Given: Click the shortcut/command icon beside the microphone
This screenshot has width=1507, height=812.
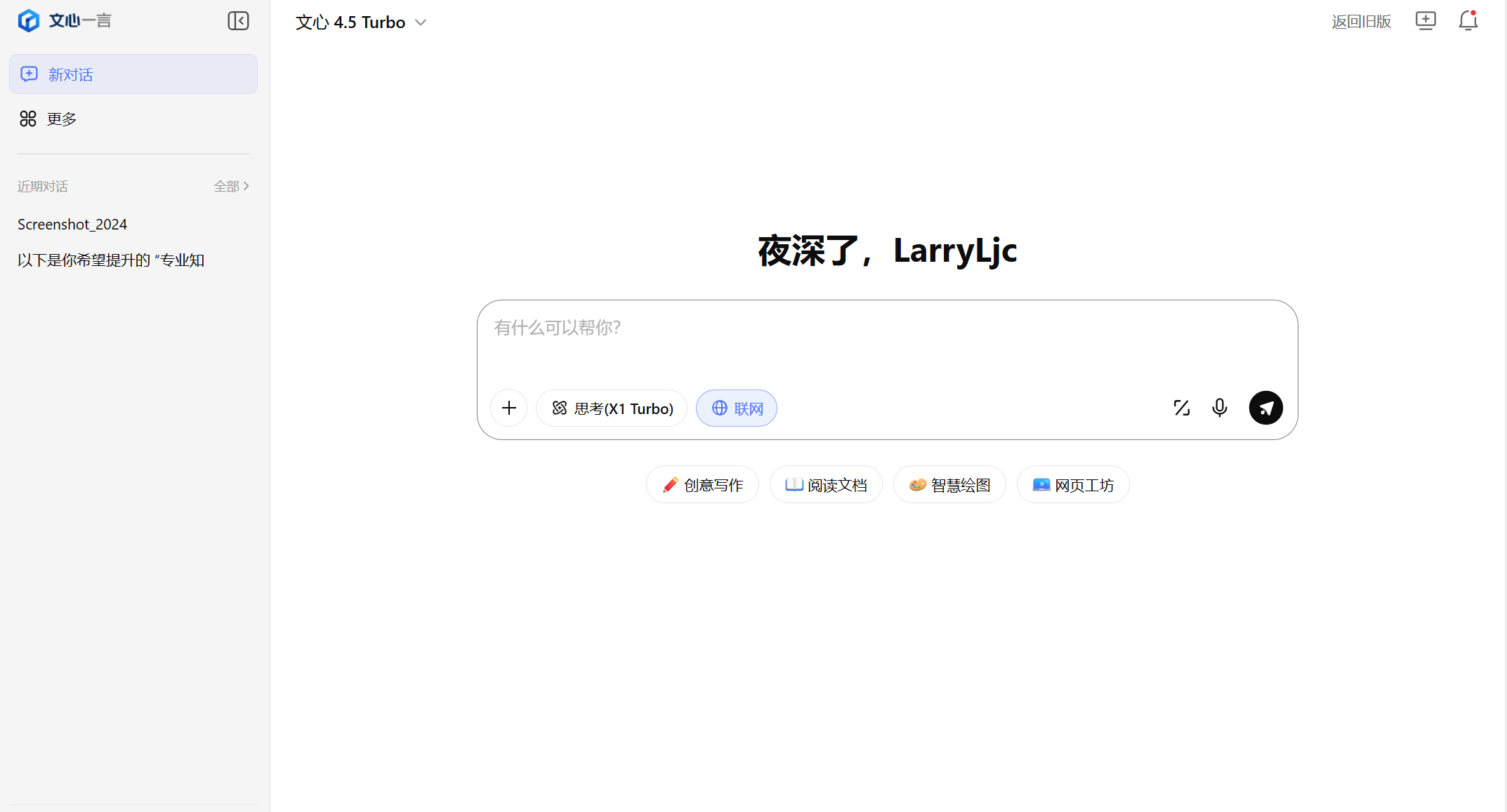Looking at the screenshot, I should click(x=1182, y=408).
